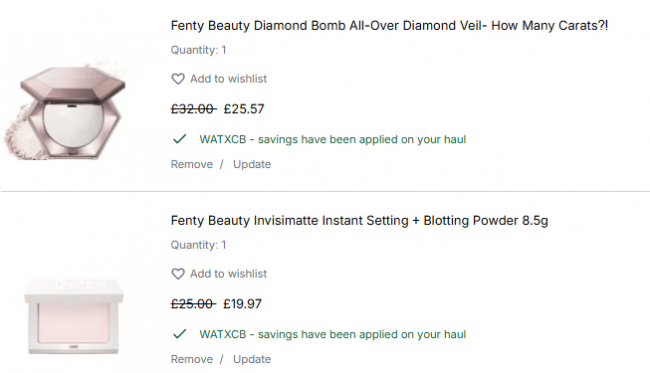Add Invisimatte powder to wishlist text link

tap(228, 274)
